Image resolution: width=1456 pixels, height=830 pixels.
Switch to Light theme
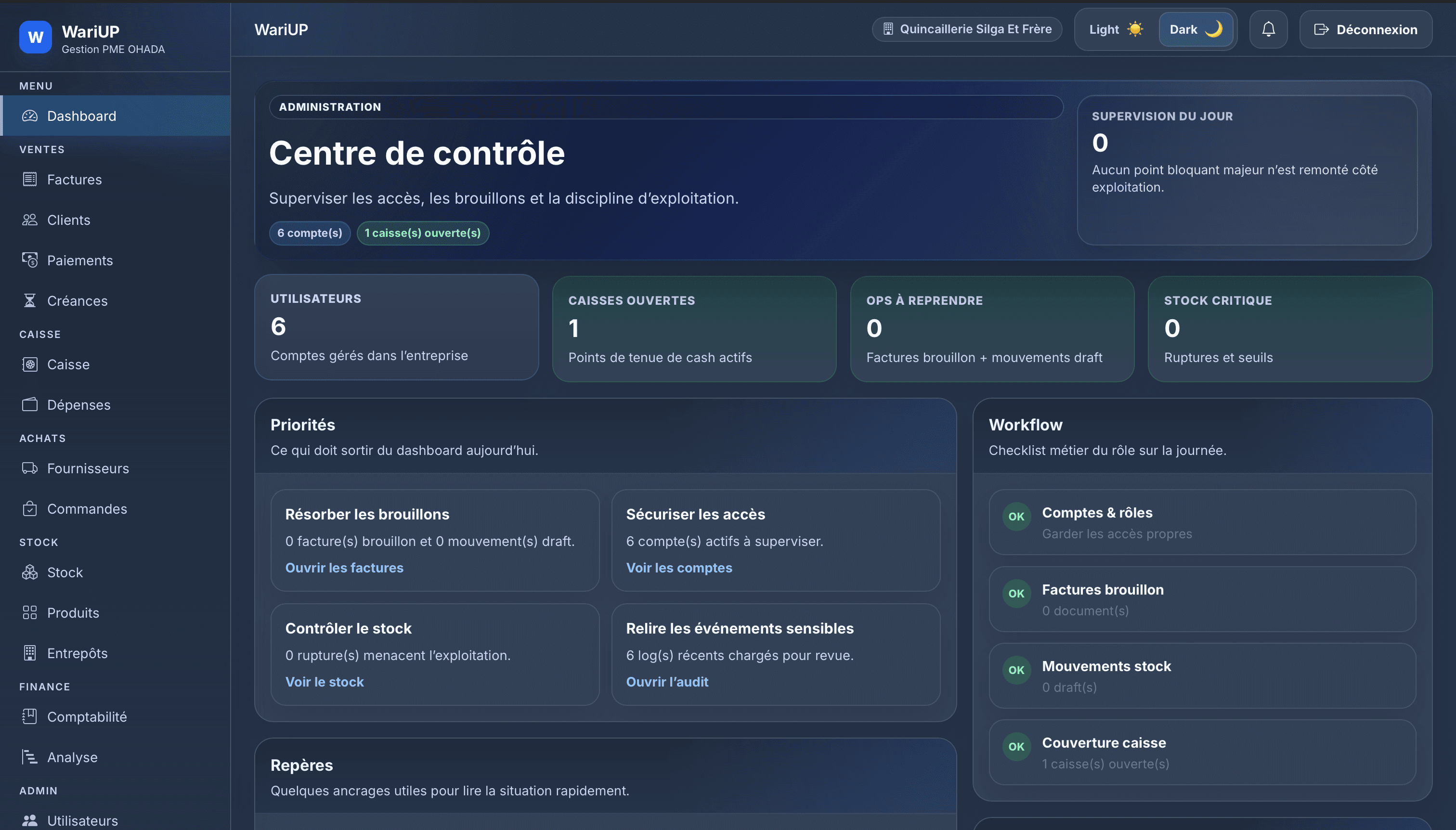pos(1116,30)
